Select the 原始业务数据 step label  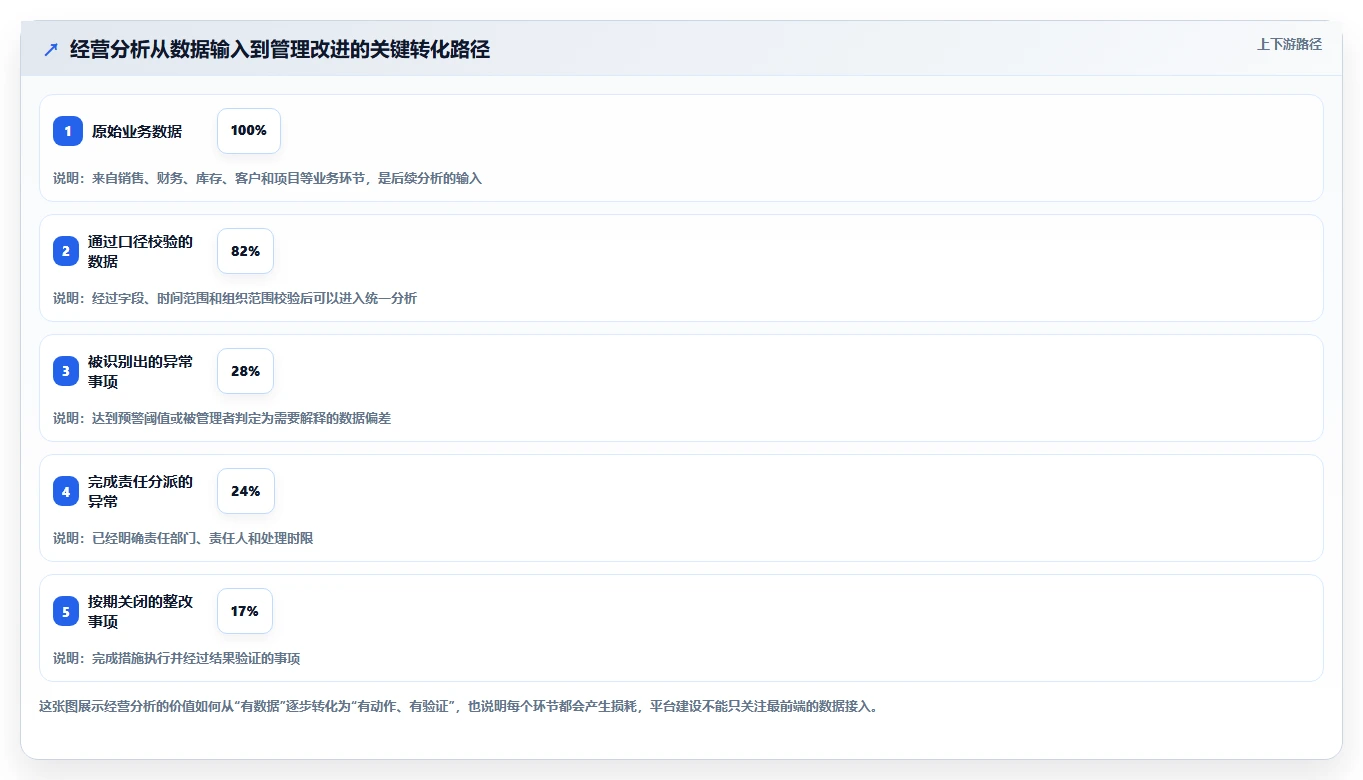[137, 131]
